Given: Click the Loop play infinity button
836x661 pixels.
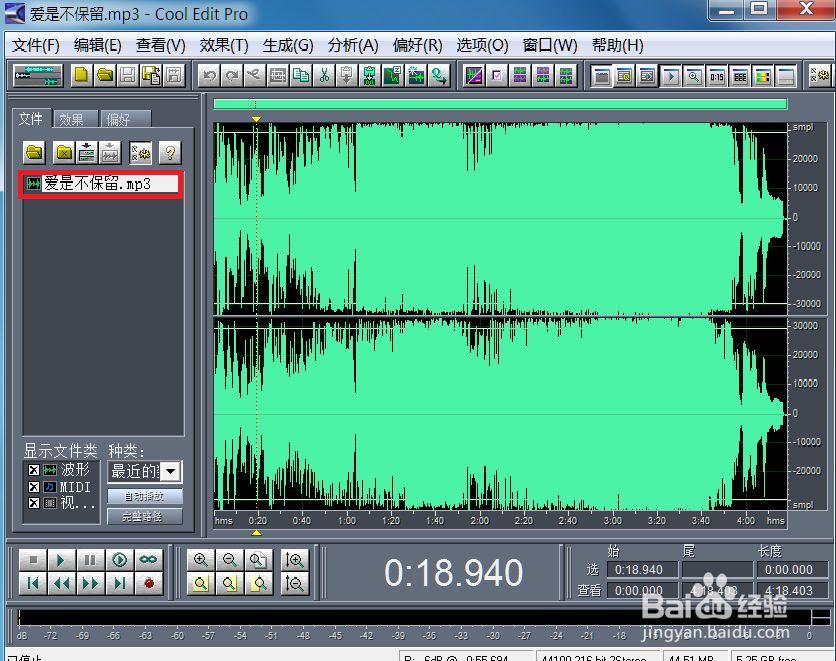Looking at the screenshot, I should pos(148,560).
